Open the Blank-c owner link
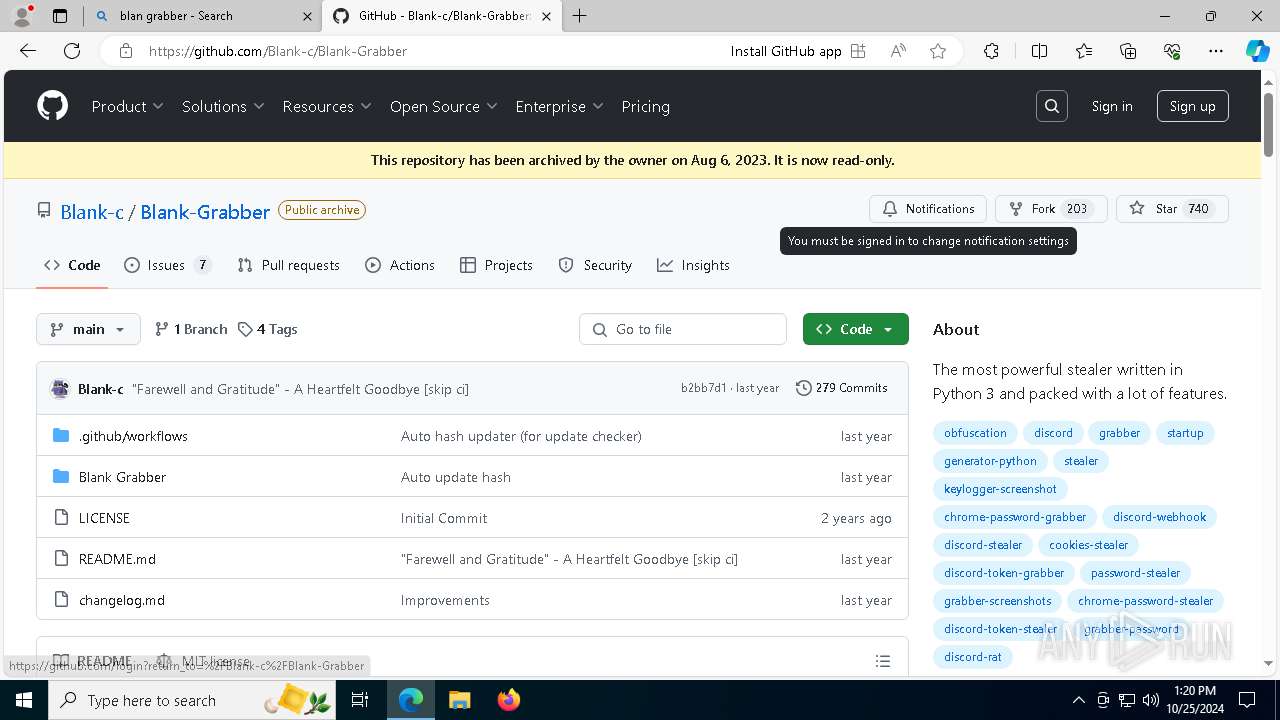 (x=92, y=211)
